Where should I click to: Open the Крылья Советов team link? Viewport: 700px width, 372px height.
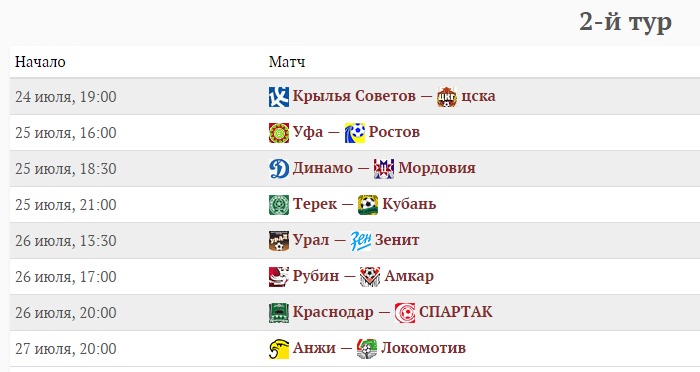tap(354, 96)
